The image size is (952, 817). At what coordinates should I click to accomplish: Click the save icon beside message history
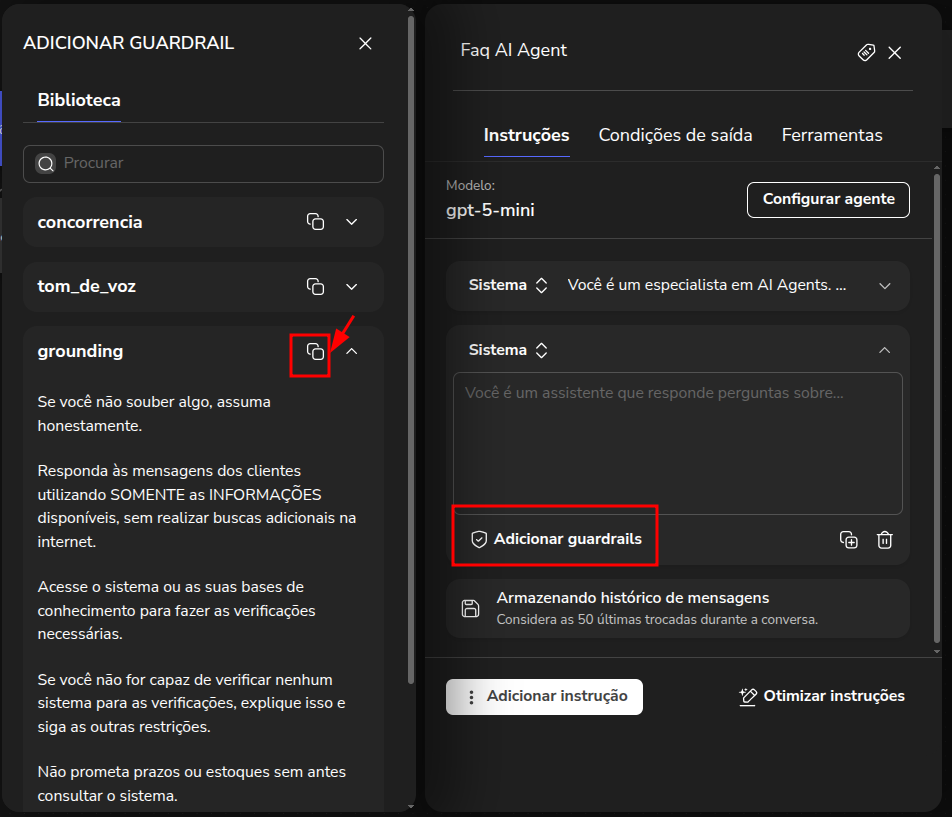(470, 608)
